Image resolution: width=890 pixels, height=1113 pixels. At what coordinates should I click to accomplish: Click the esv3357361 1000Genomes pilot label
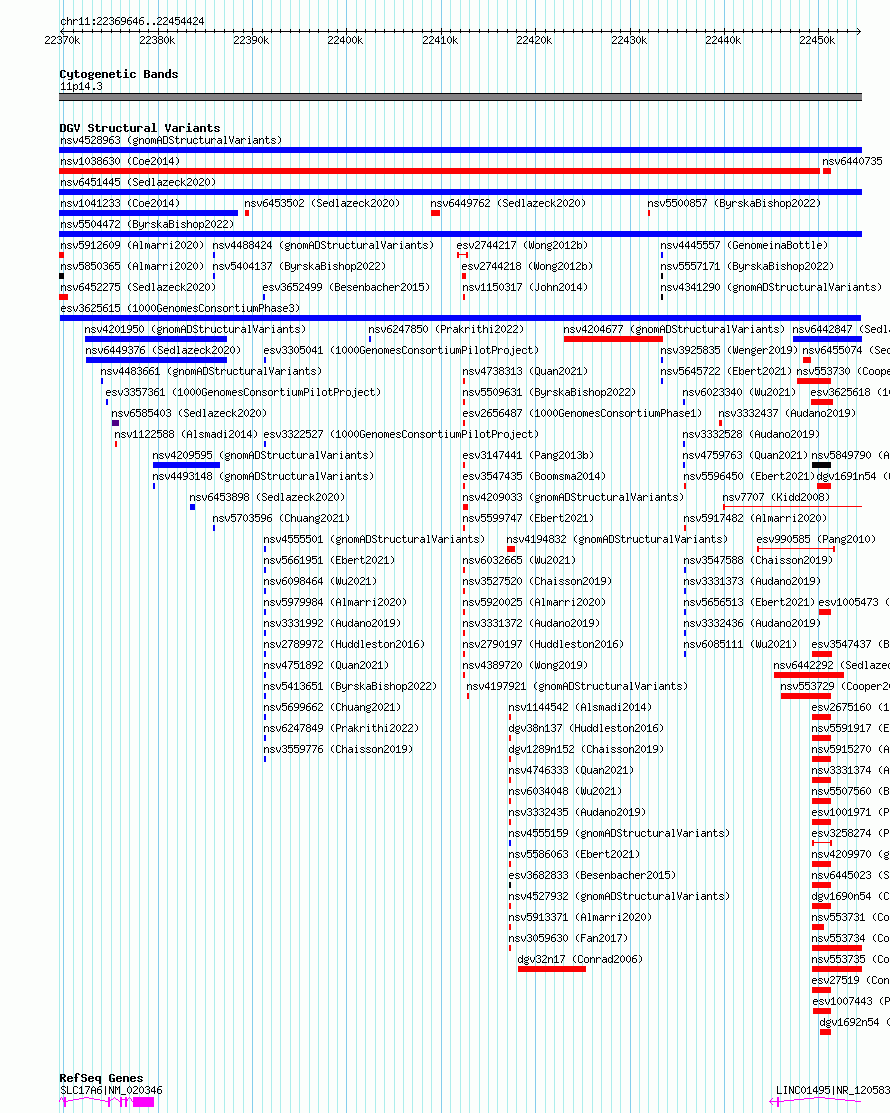[243, 393]
